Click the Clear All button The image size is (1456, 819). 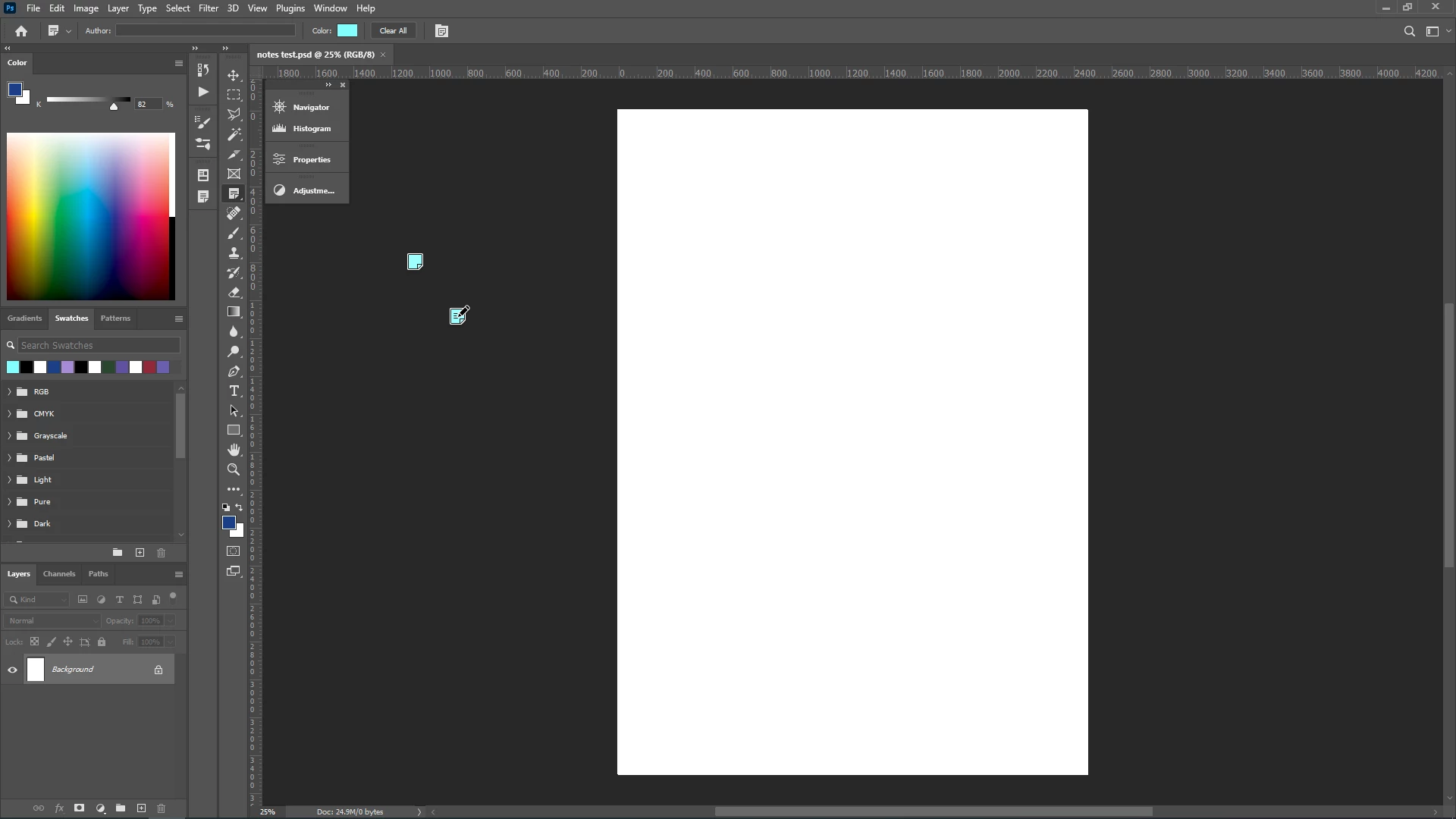pos(393,31)
